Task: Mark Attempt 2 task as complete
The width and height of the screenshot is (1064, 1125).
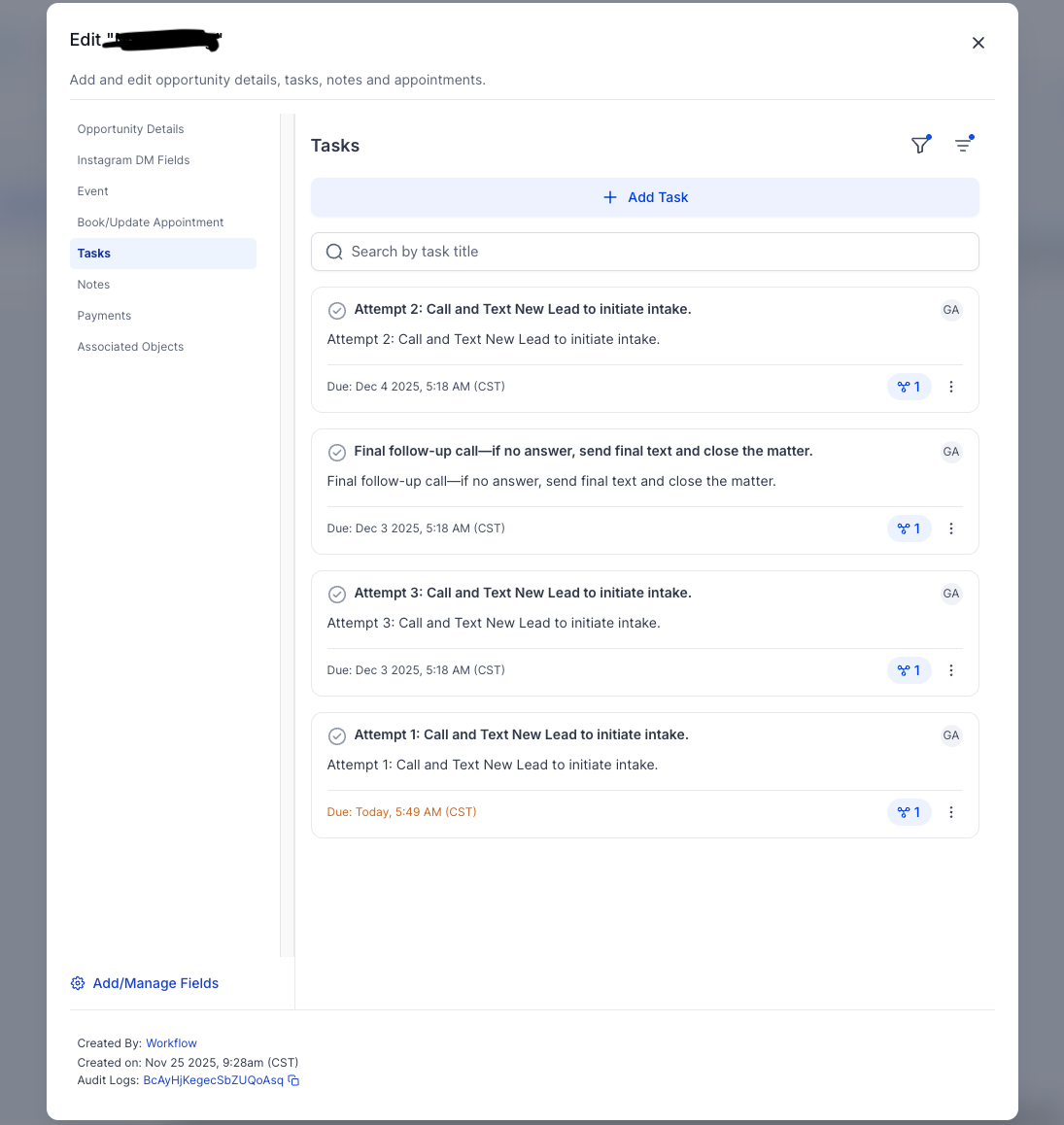Action: coord(337,310)
